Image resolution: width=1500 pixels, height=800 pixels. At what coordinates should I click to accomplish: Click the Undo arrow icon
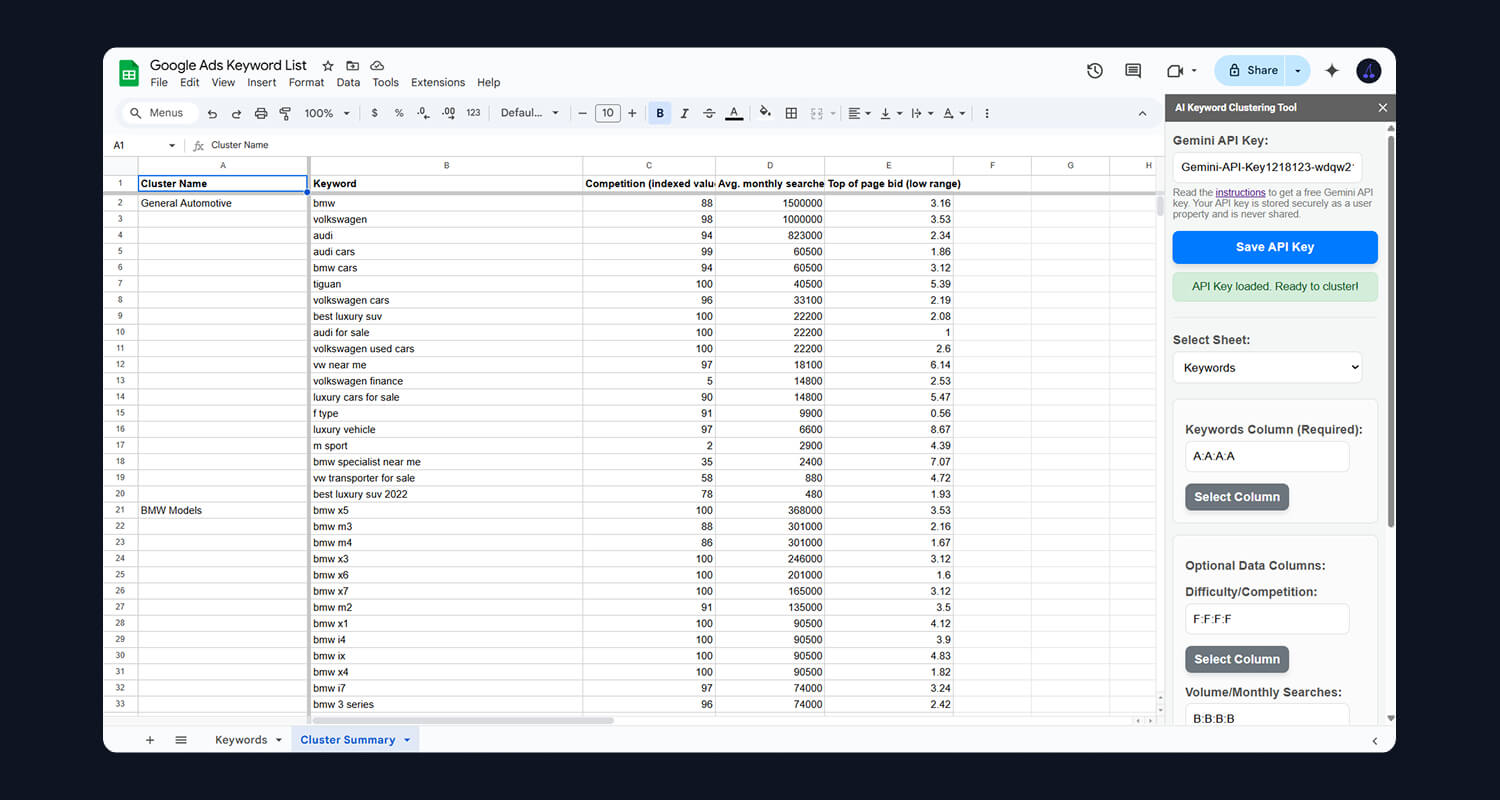[x=212, y=113]
